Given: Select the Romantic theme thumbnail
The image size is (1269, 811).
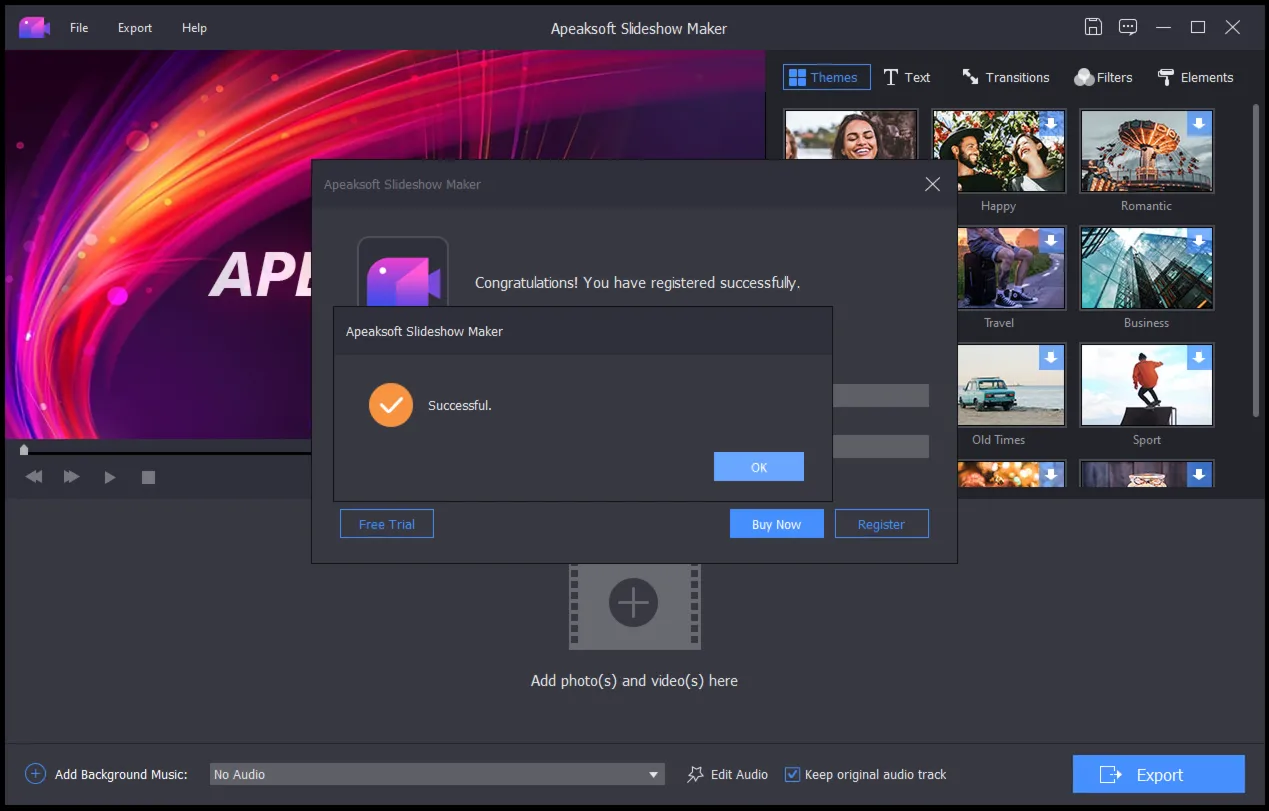Looking at the screenshot, I should [x=1146, y=151].
